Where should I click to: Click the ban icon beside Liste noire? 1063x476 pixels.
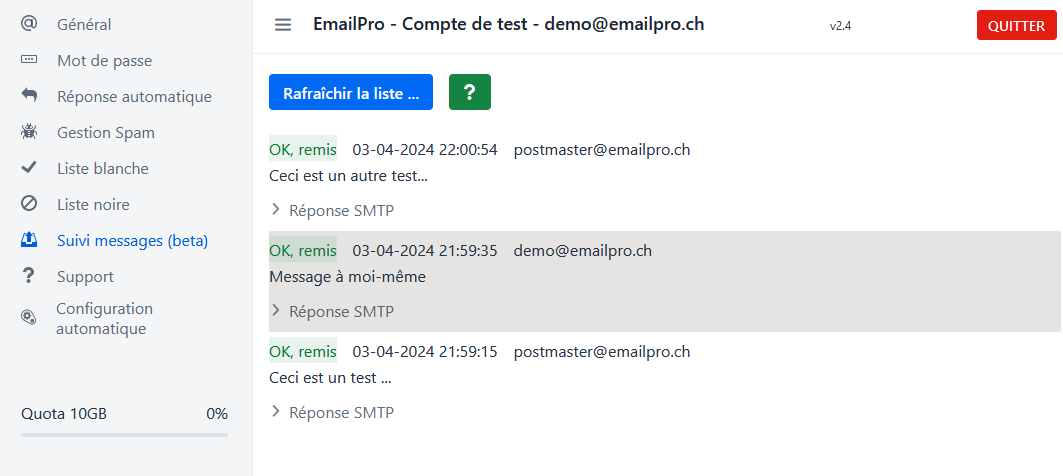tap(29, 204)
